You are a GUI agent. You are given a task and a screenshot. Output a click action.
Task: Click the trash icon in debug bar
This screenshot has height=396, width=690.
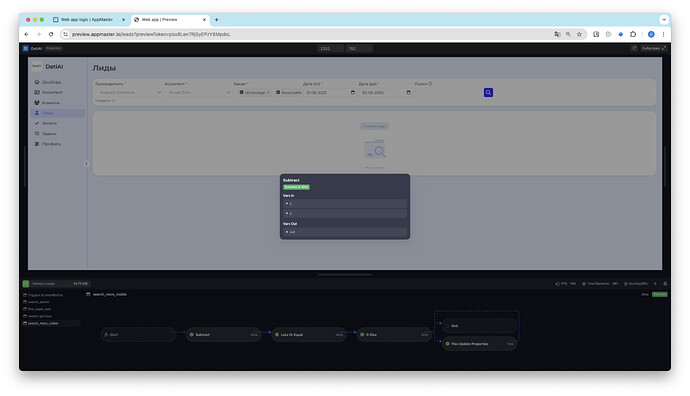tap(665, 284)
